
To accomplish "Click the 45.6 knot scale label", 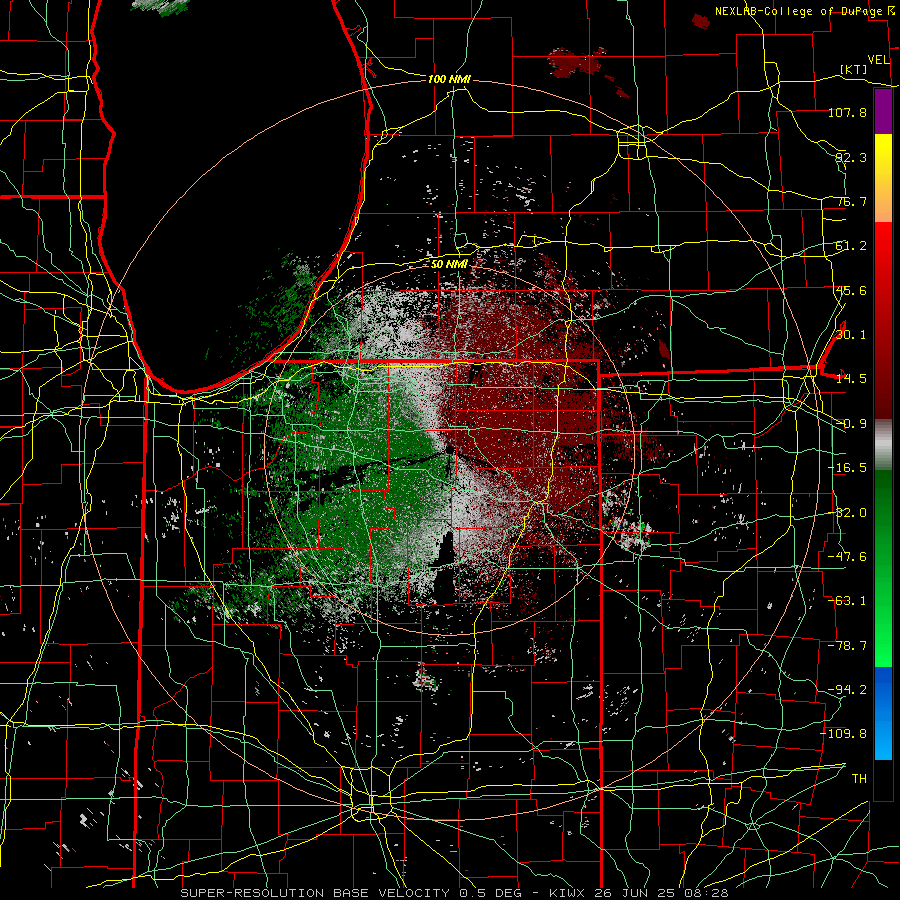I will [x=851, y=290].
